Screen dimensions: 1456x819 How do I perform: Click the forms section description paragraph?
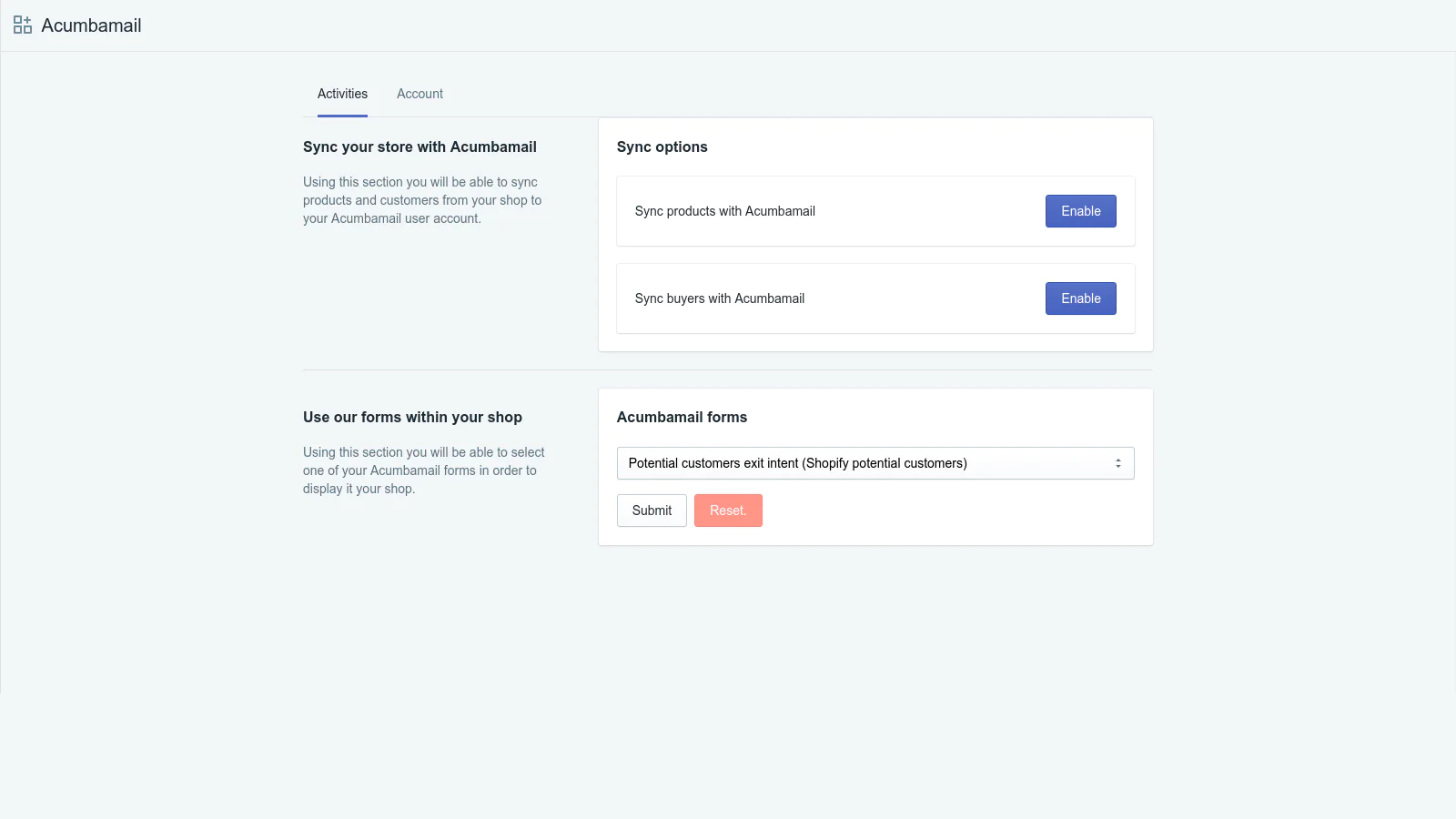(x=424, y=470)
